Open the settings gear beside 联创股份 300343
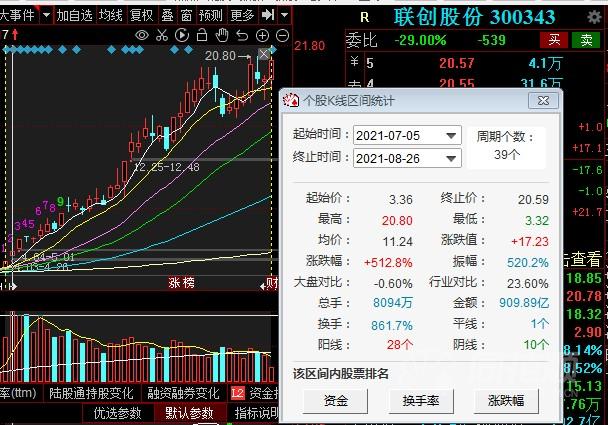The height and width of the screenshot is (425, 608). click(594, 17)
